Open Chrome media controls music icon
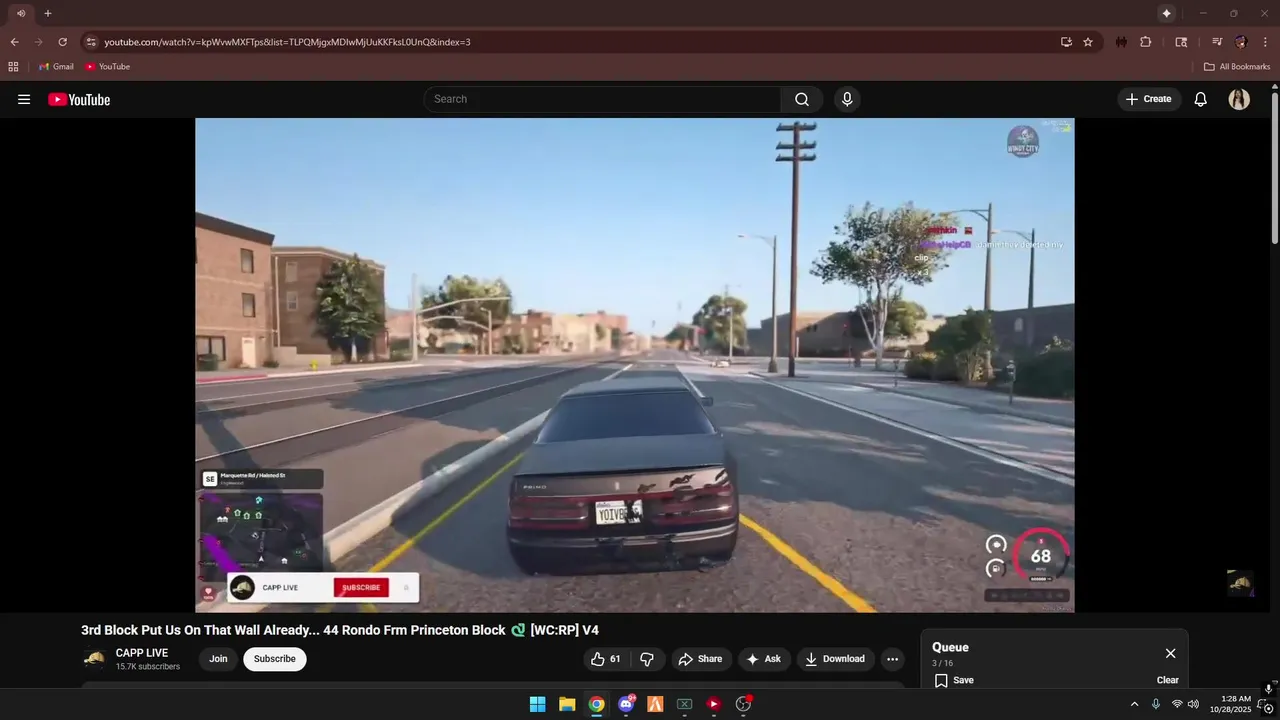 1217,42
